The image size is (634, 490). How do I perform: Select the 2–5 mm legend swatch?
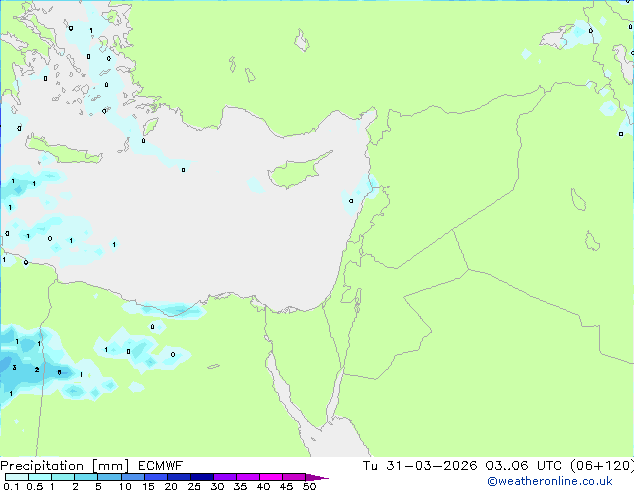(86, 477)
